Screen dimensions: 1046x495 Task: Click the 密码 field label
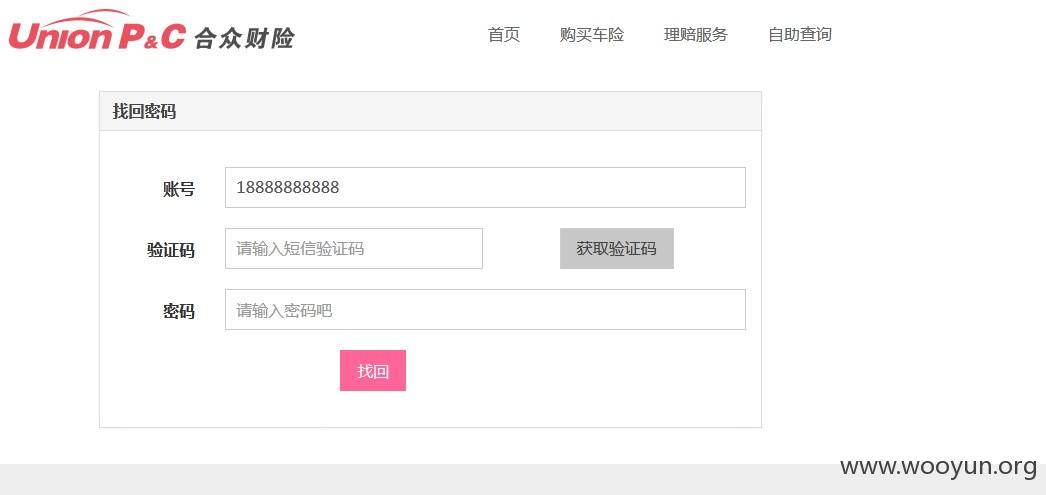click(x=179, y=311)
